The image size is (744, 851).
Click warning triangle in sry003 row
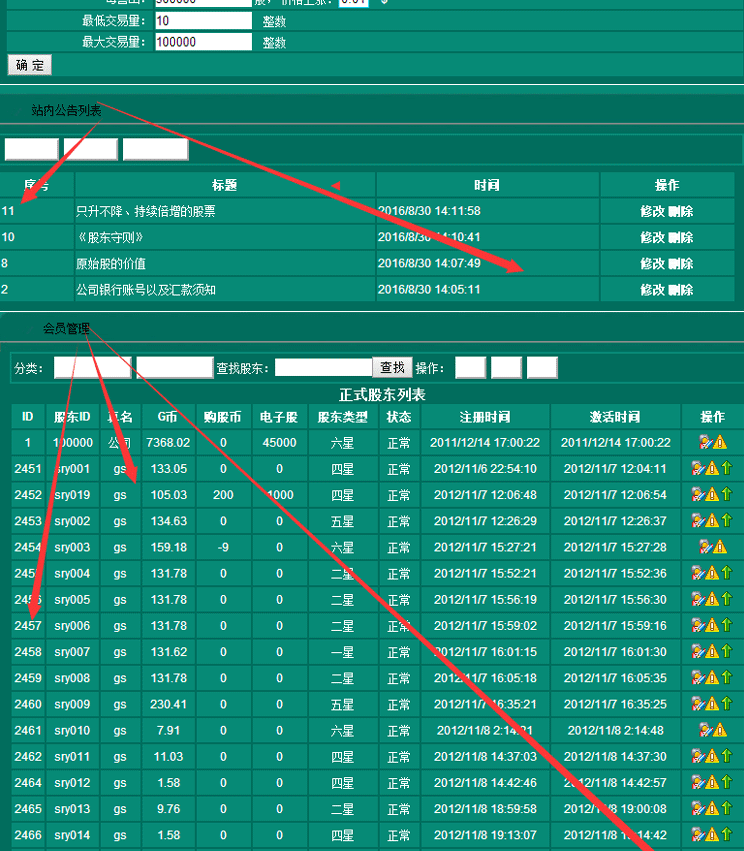[720, 547]
